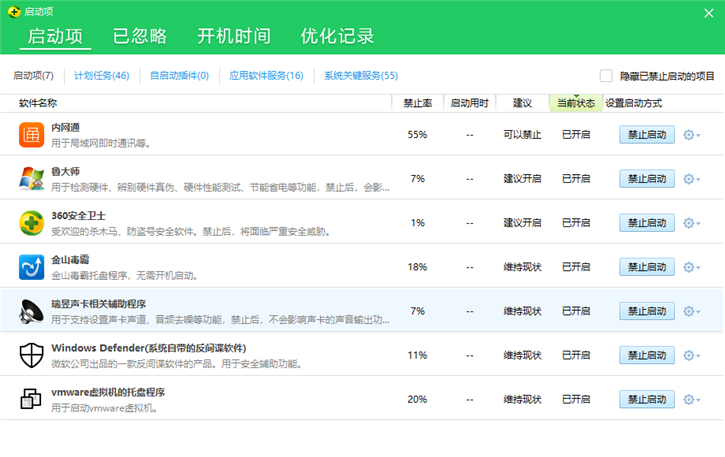Open gear settings dropdown for 金山毒霸
This screenshot has width=725, height=457.
pos(691,267)
